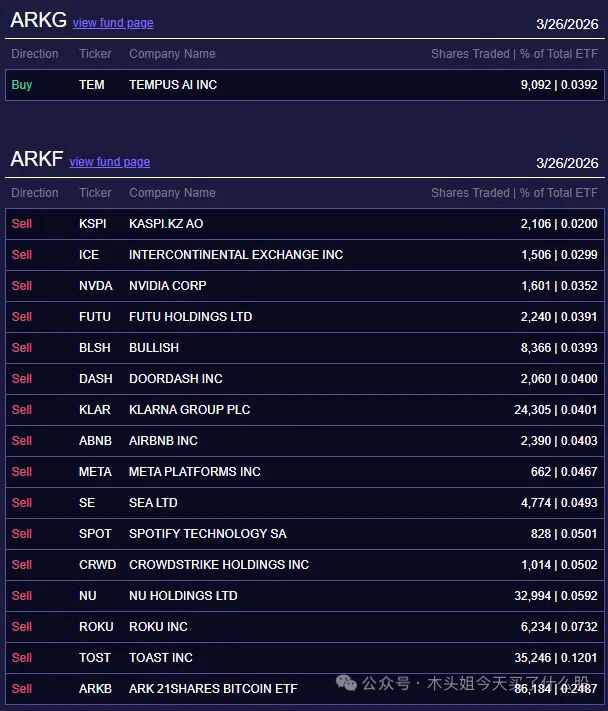Click TEMPUS AI INC company name

click(x=173, y=85)
